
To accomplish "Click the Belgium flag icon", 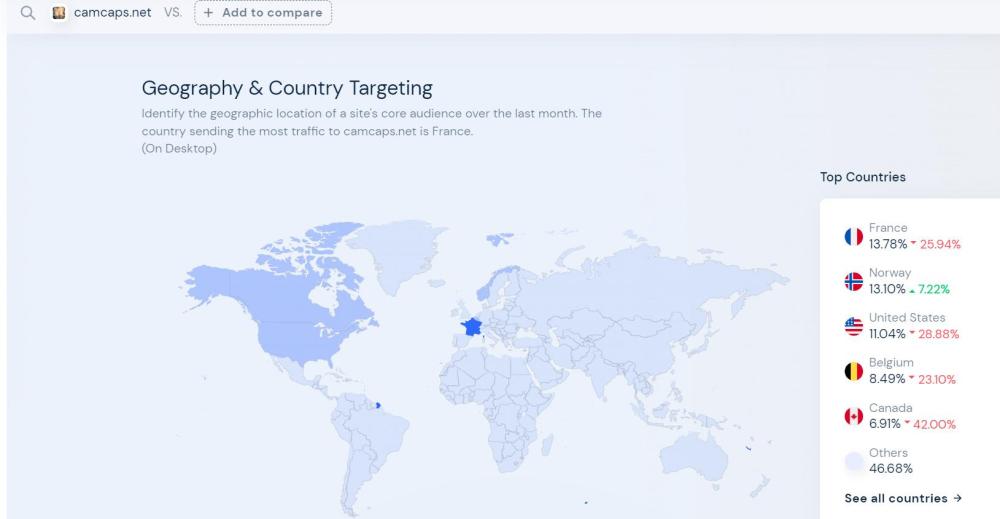I will click(x=853, y=371).
